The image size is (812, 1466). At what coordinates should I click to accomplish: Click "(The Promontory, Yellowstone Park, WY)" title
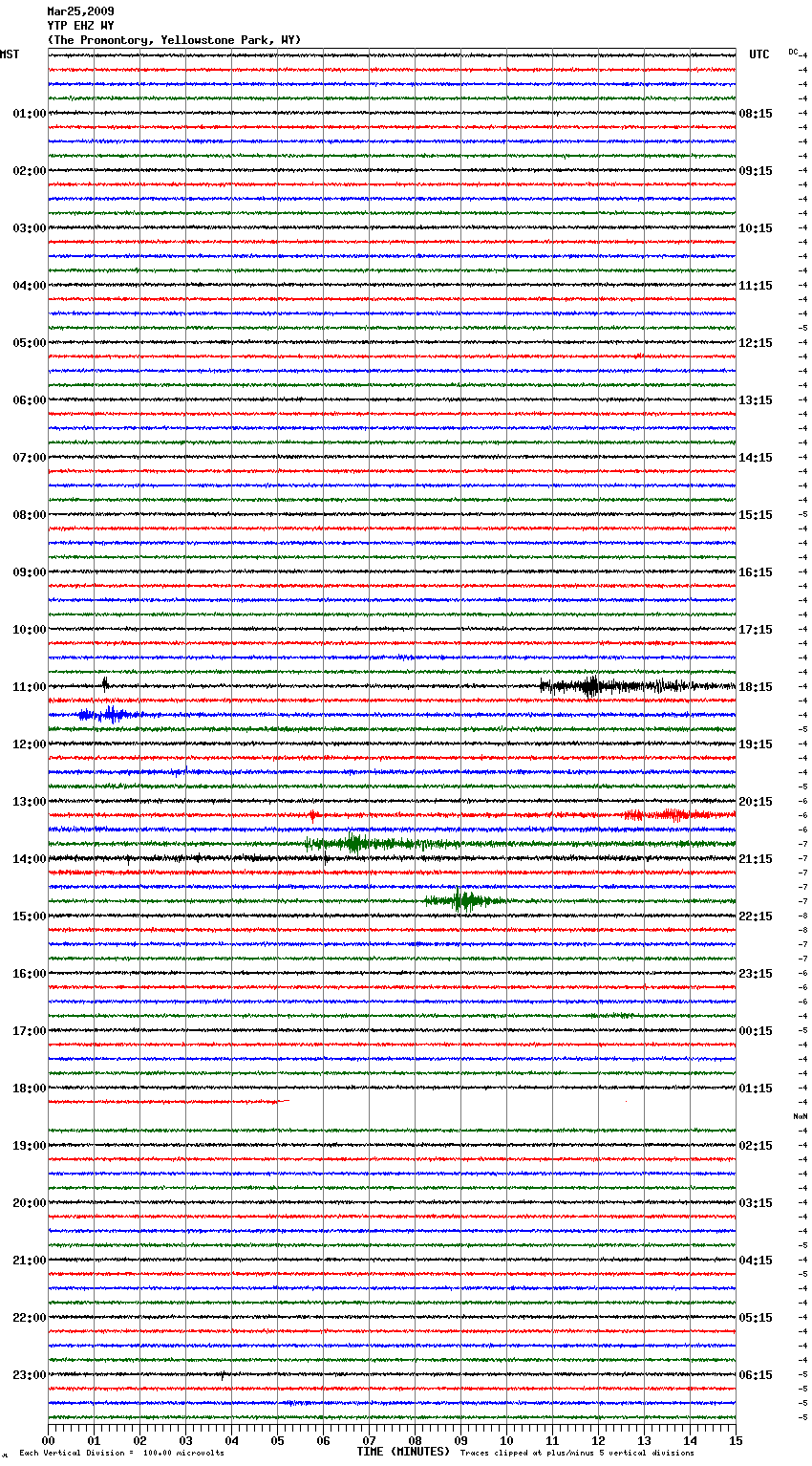click(174, 40)
